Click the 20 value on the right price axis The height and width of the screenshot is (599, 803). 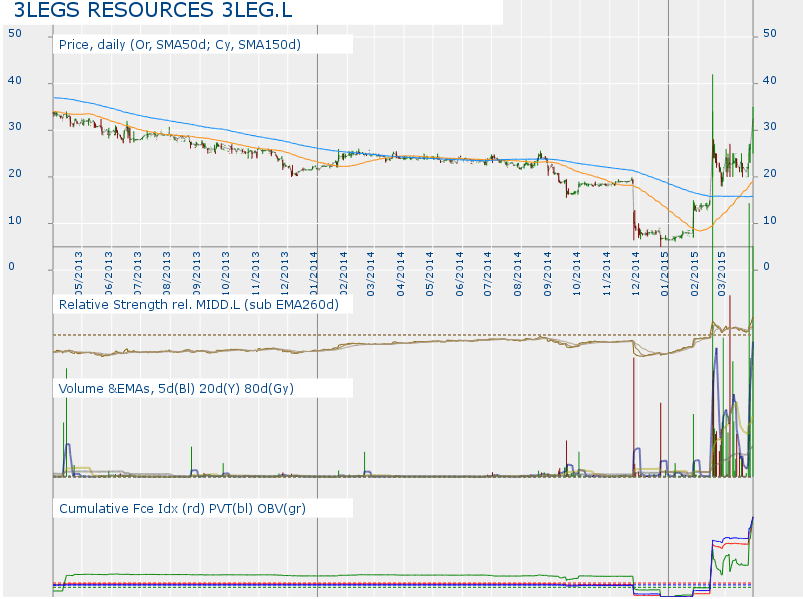tap(770, 174)
